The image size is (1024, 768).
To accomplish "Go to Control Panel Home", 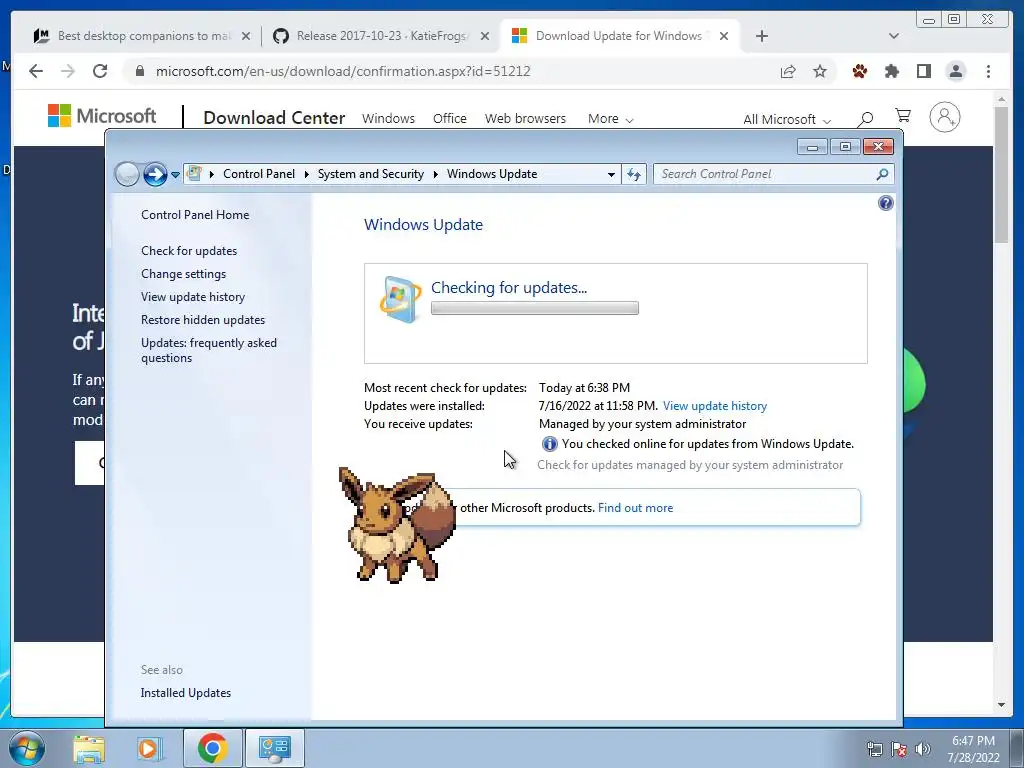I will click(x=195, y=215).
